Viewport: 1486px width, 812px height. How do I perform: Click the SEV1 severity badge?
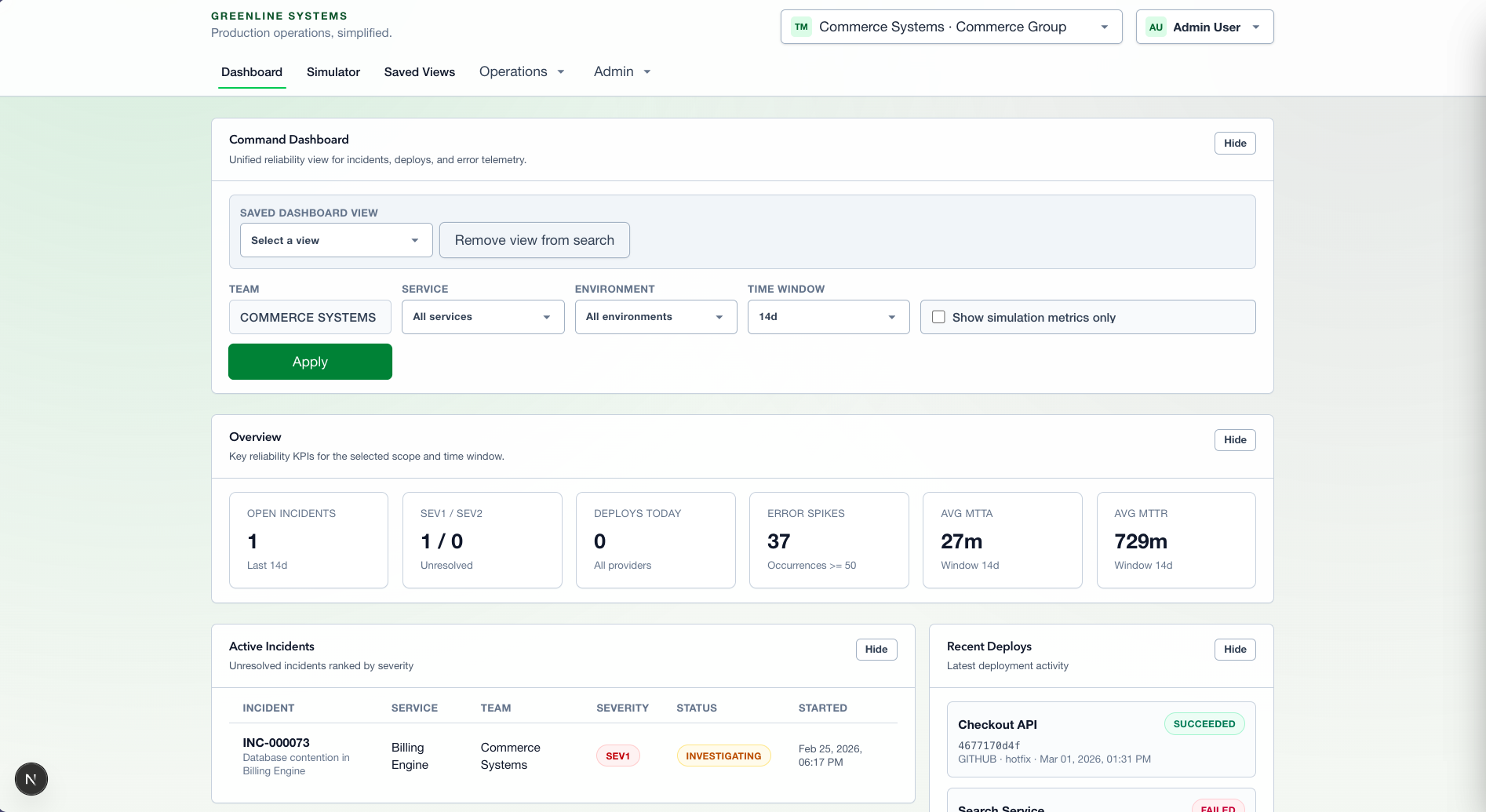617,756
